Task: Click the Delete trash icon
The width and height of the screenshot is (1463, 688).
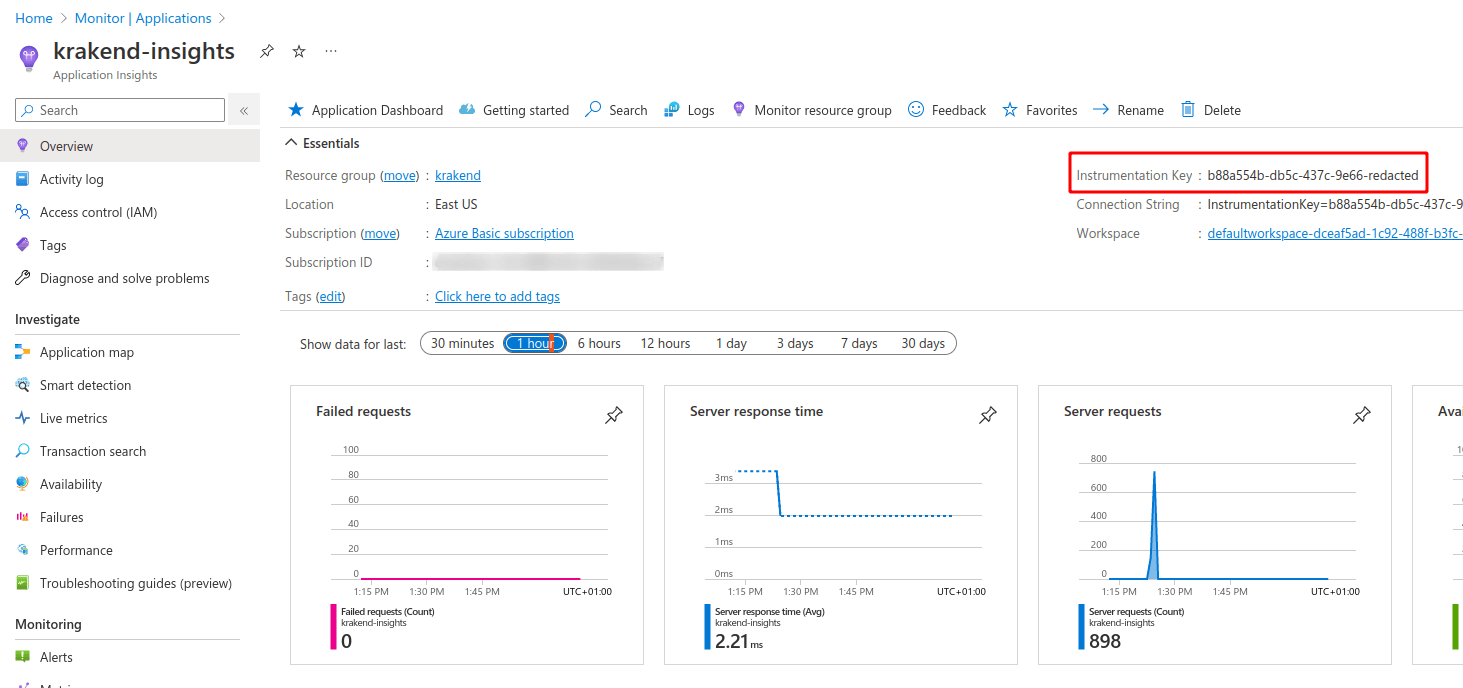Action: coord(1188,110)
